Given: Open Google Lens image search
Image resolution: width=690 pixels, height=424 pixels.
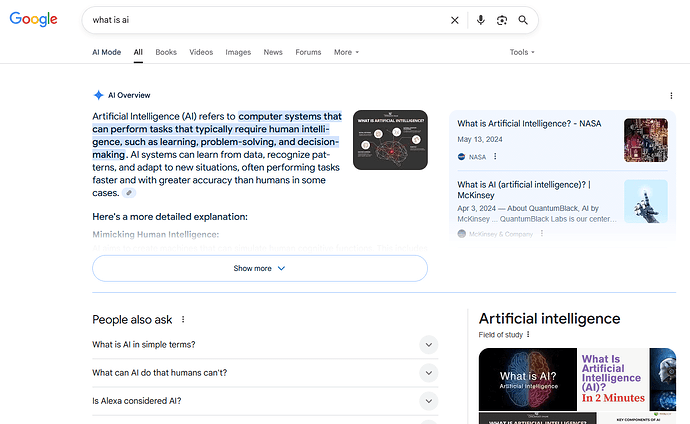Looking at the screenshot, I should (502, 20).
